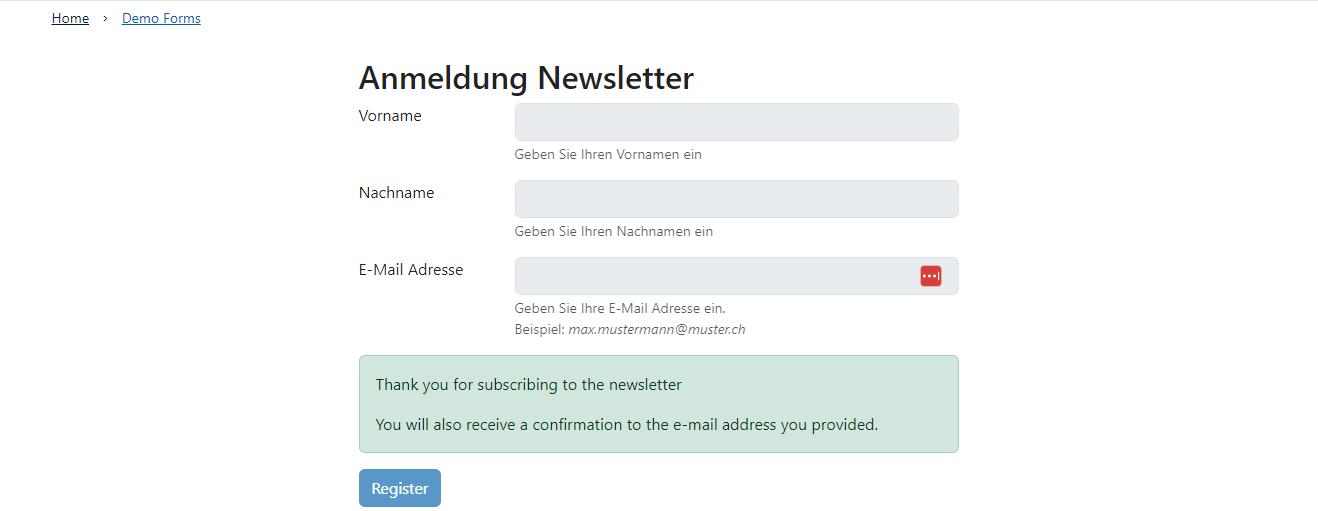Click the Vorname field label
Screen dimensions: 1318x511
(390, 116)
